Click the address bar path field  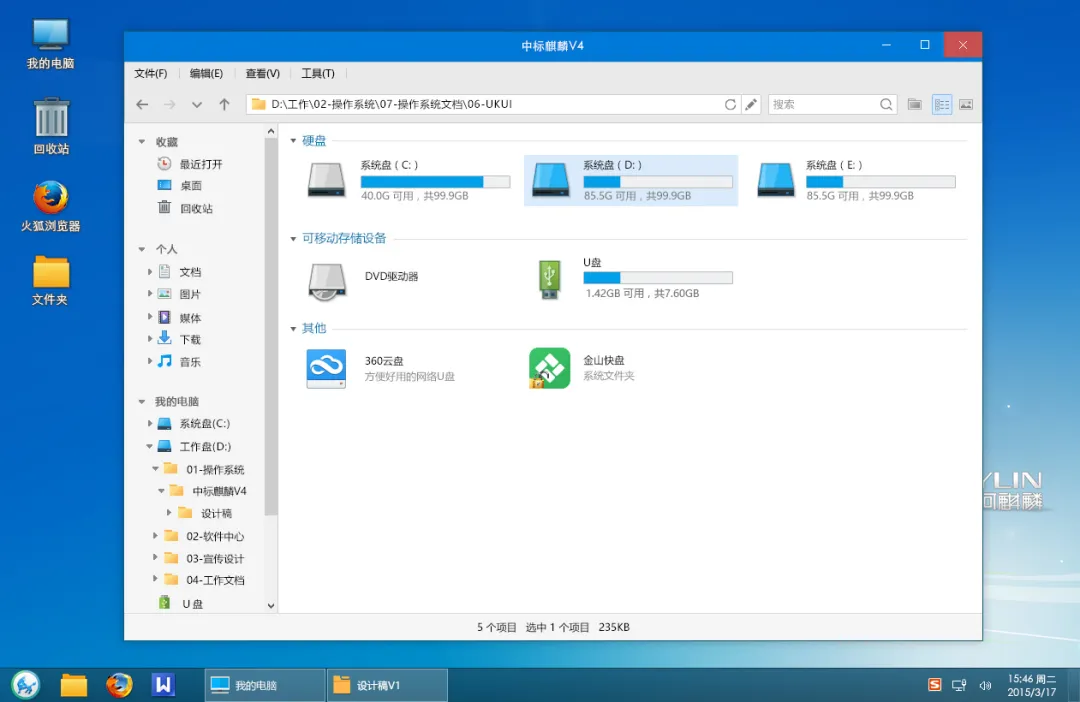pos(492,105)
